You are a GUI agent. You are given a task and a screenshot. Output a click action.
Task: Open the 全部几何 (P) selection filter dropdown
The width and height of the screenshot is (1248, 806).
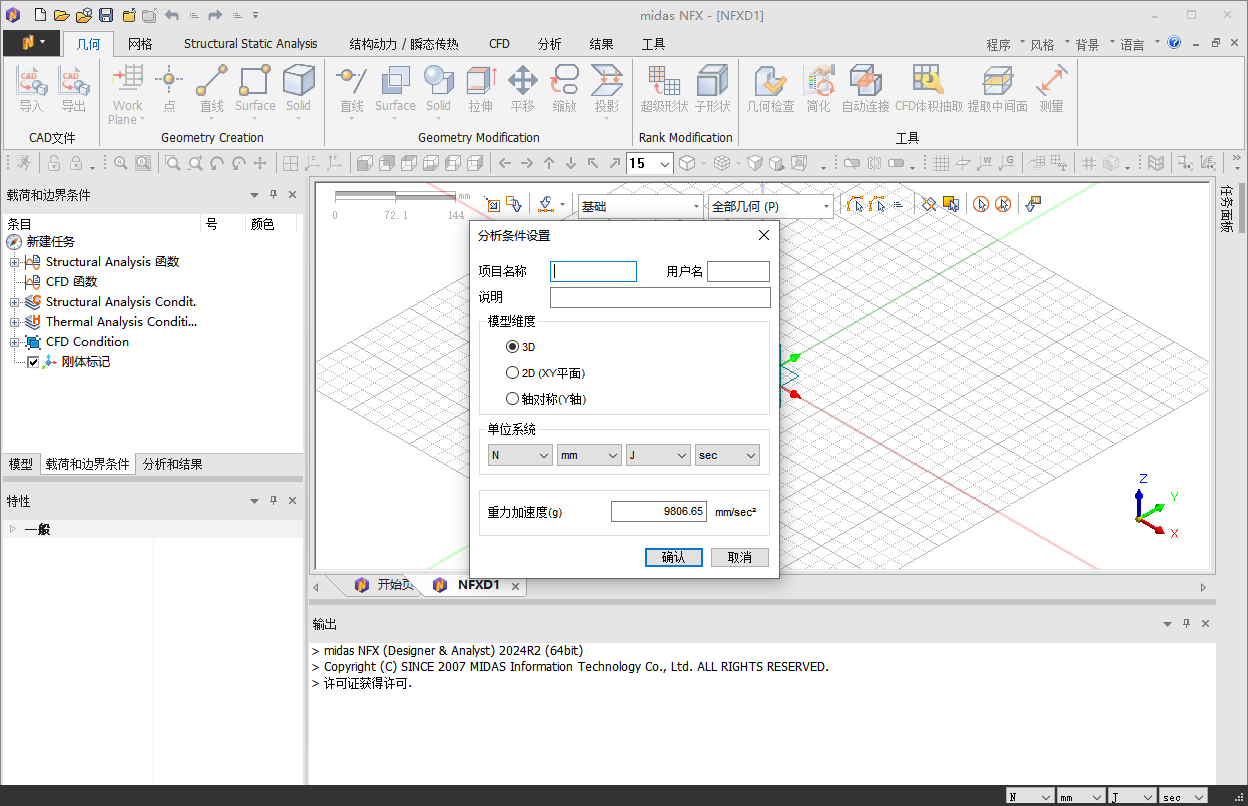tap(769, 206)
